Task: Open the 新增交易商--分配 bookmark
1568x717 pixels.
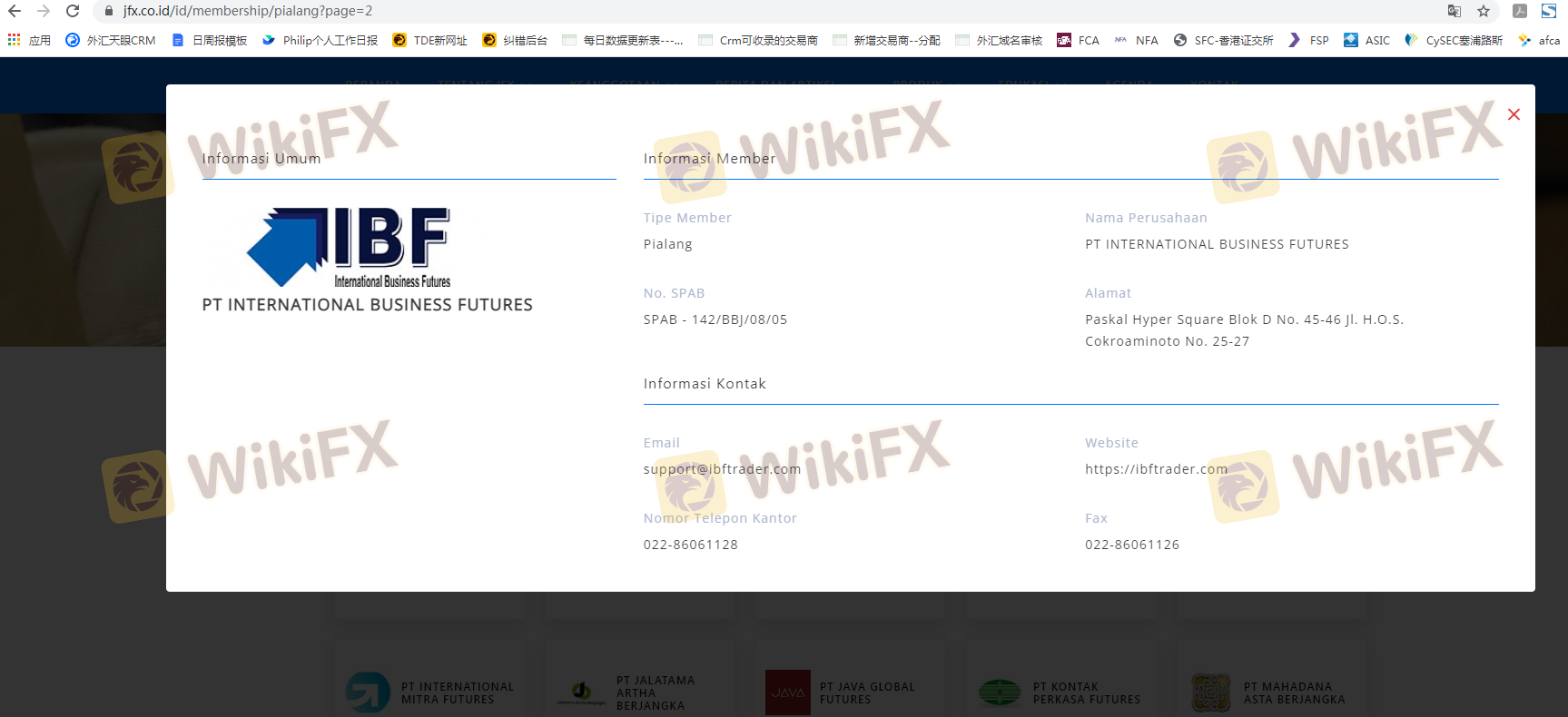Action: click(886, 40)
